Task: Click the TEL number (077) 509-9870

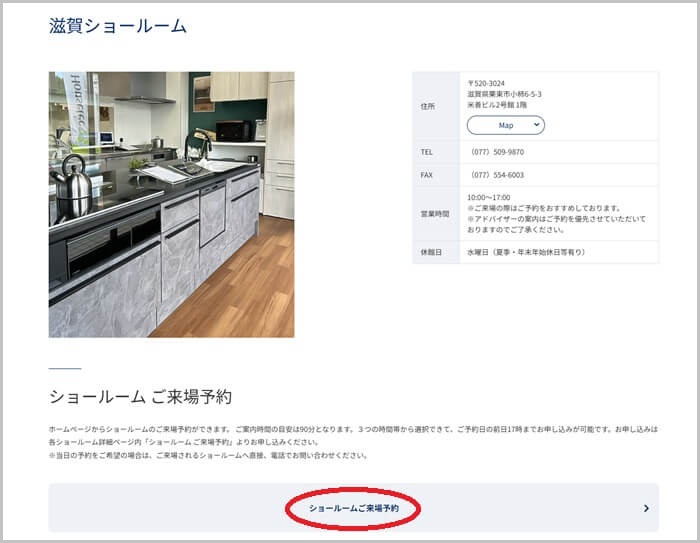Action: [x=497, y=152]
